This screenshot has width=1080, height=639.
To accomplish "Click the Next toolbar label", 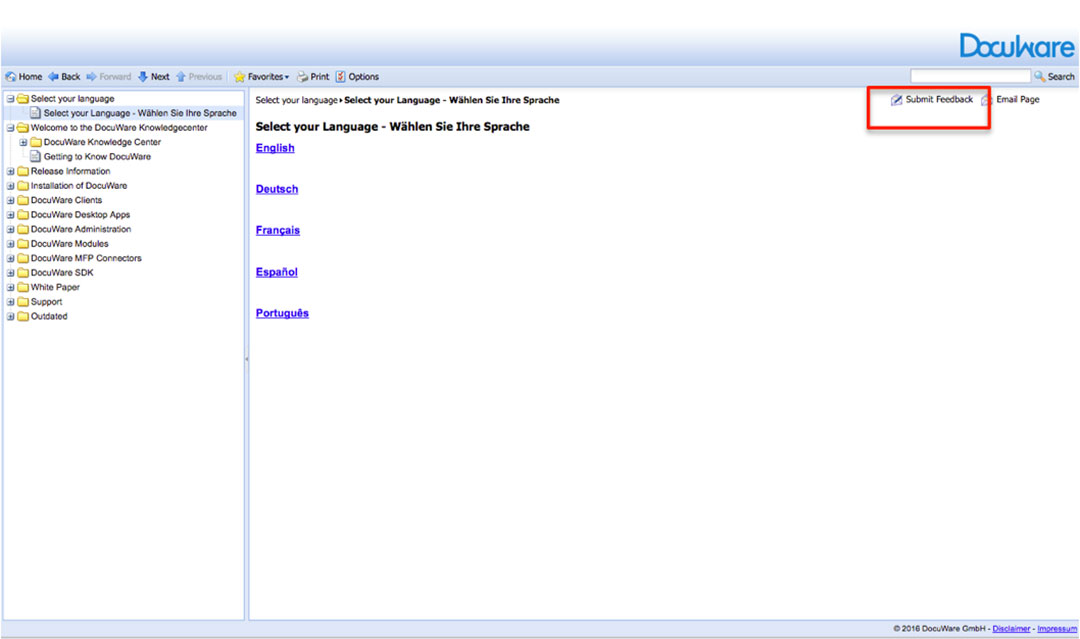I will tap(160, 76).
